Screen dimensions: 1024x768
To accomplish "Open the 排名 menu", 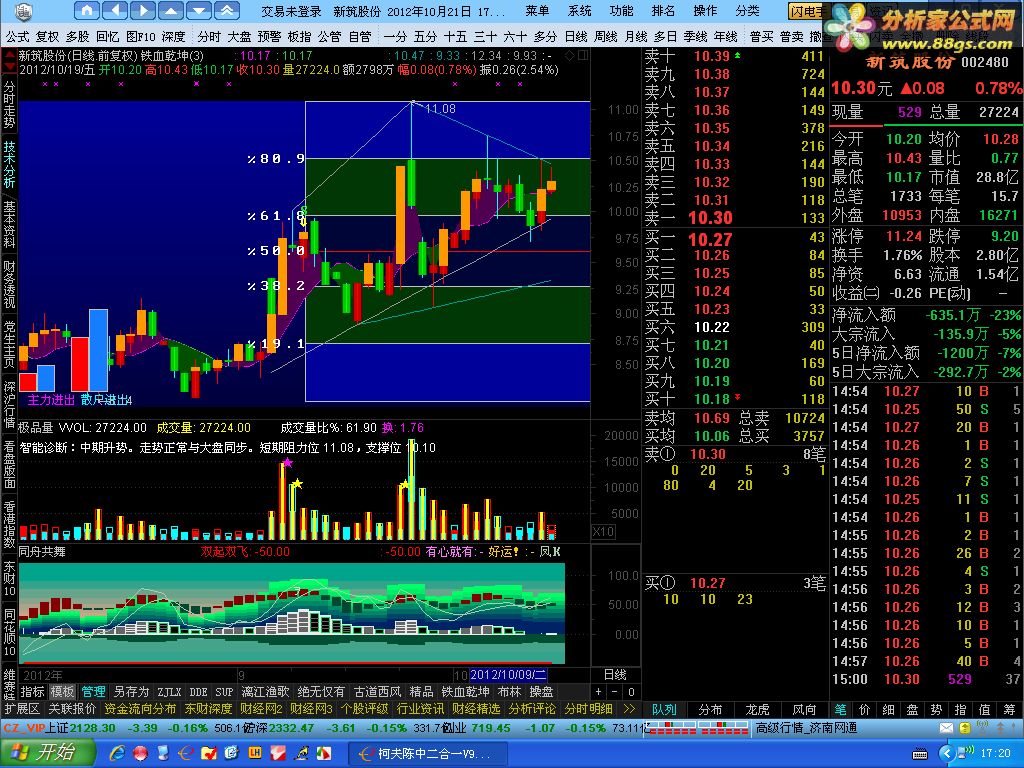I will point(664,11).
